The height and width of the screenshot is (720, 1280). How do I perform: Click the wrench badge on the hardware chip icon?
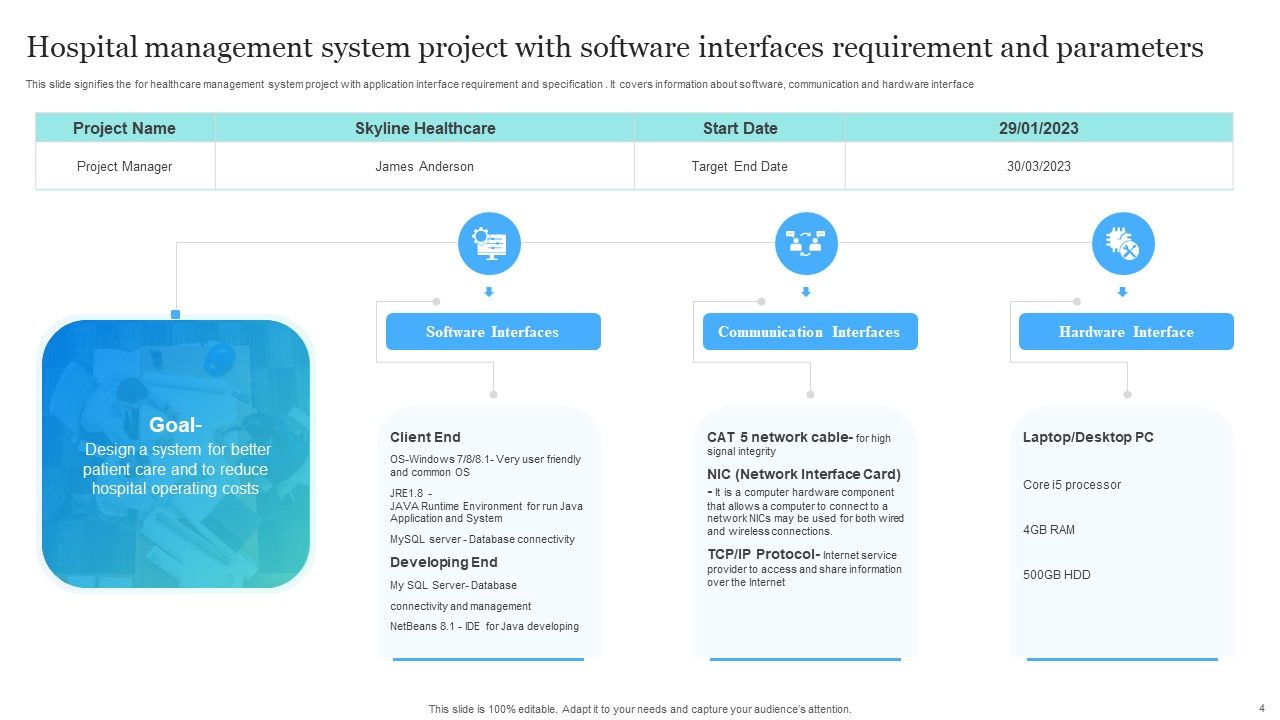[x=1129, y=251]
